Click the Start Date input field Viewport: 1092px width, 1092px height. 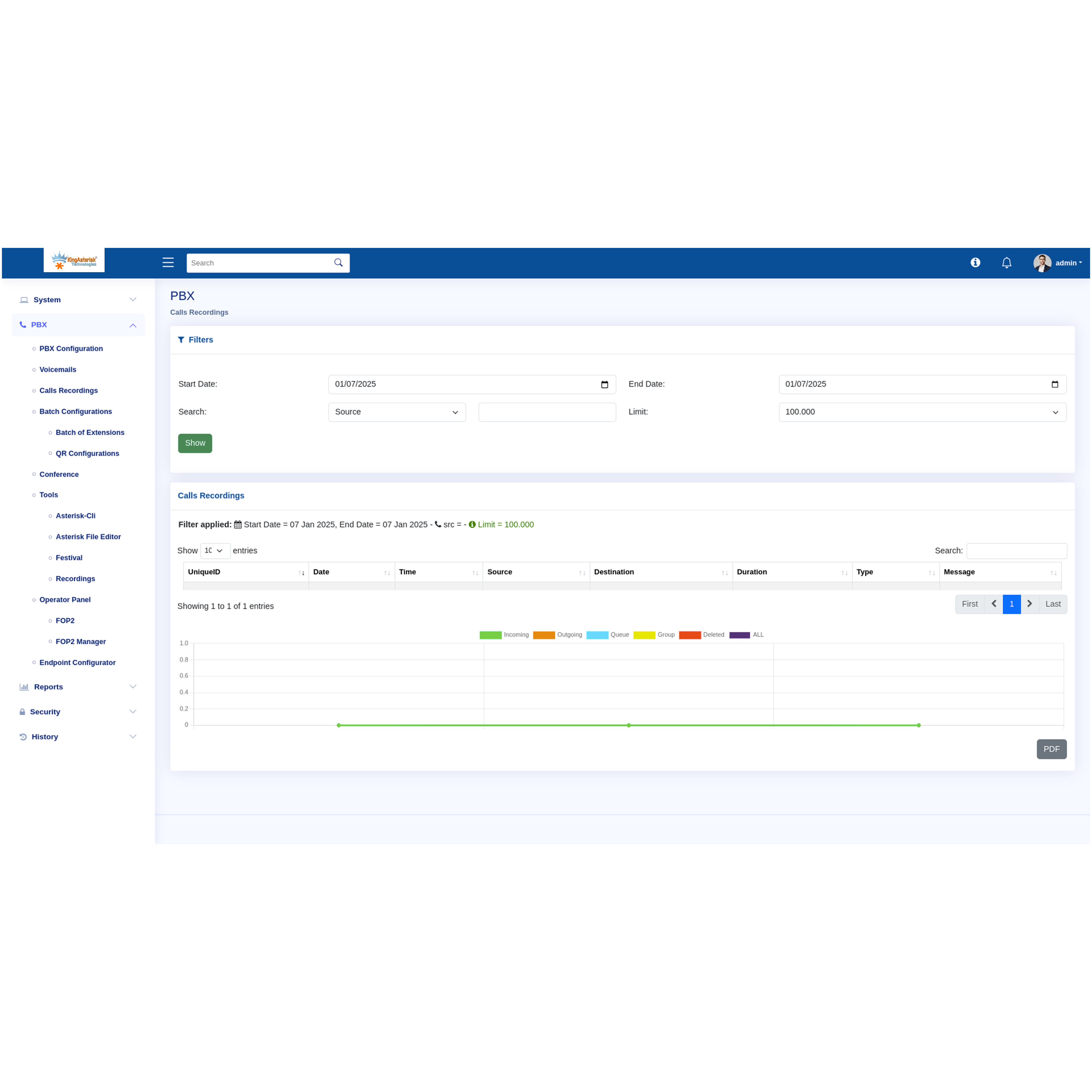[472, 384]
